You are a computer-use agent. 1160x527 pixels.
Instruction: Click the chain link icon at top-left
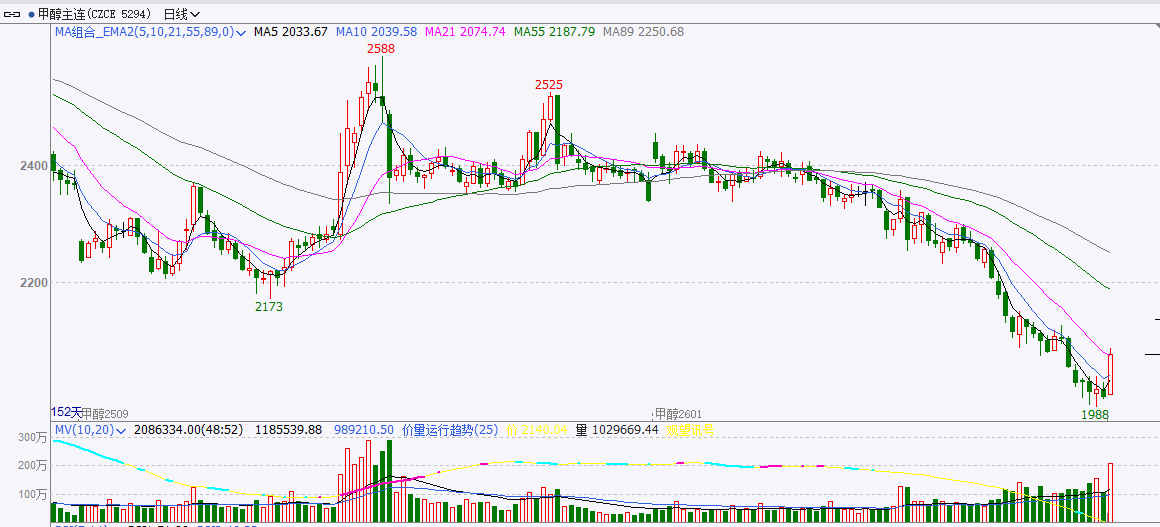pyautogui.click(x=13, y=14)
